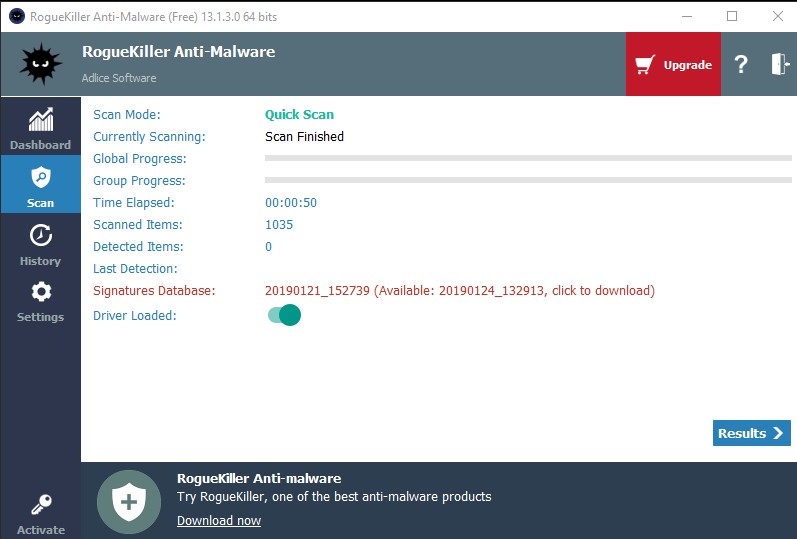Viewport: 797px width, 539px height.
Task: Click the help question mark icon
Action: 741,65
